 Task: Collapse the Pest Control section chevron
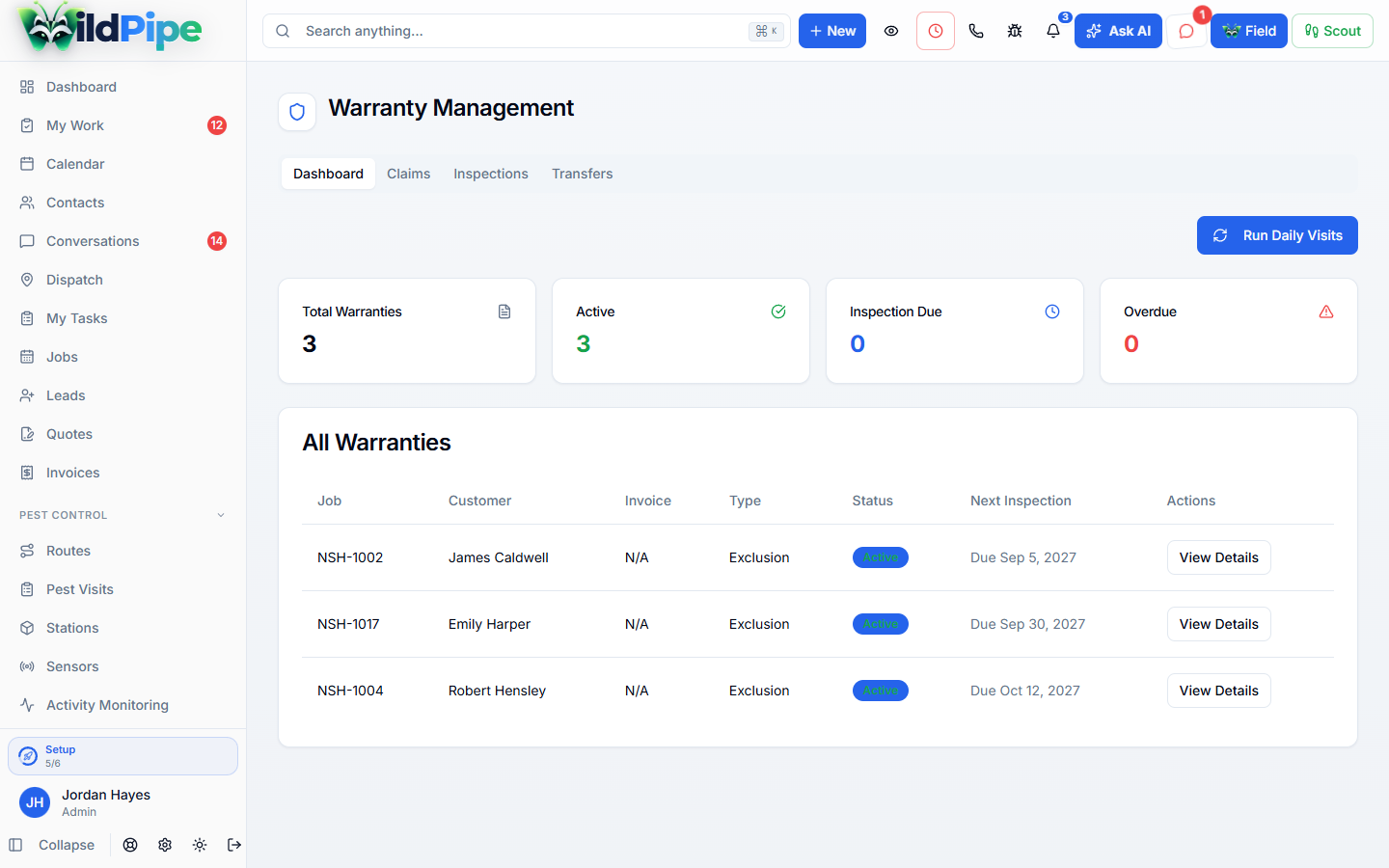(x=221, y=515)
